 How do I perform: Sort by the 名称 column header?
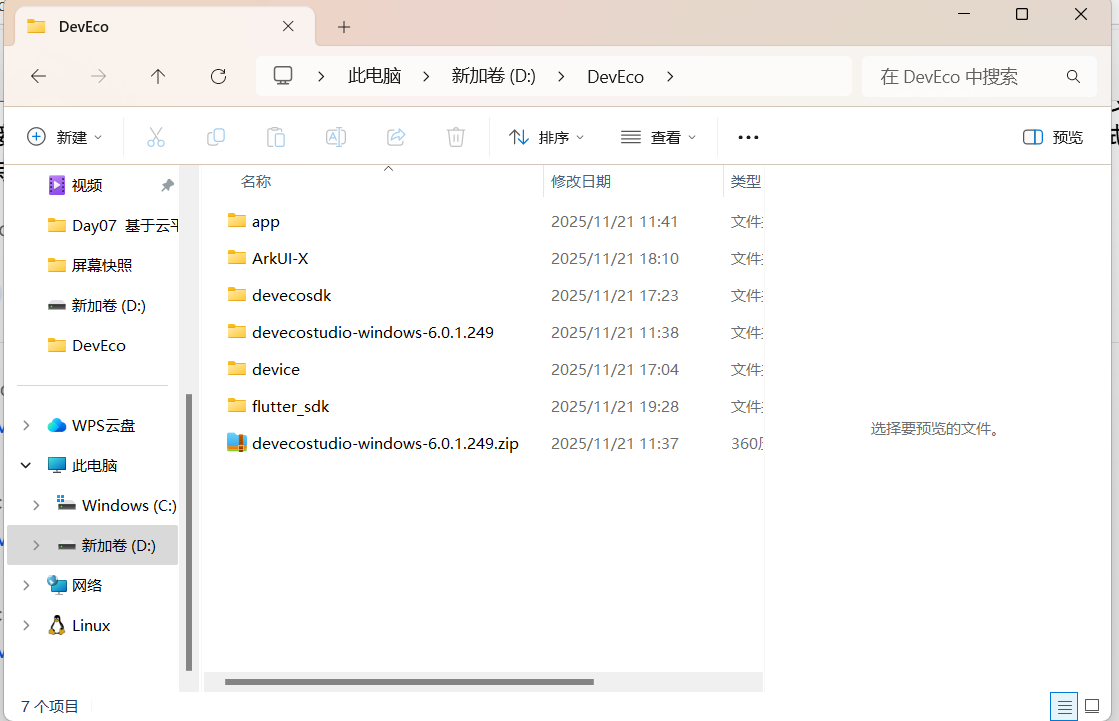point(256,181)
